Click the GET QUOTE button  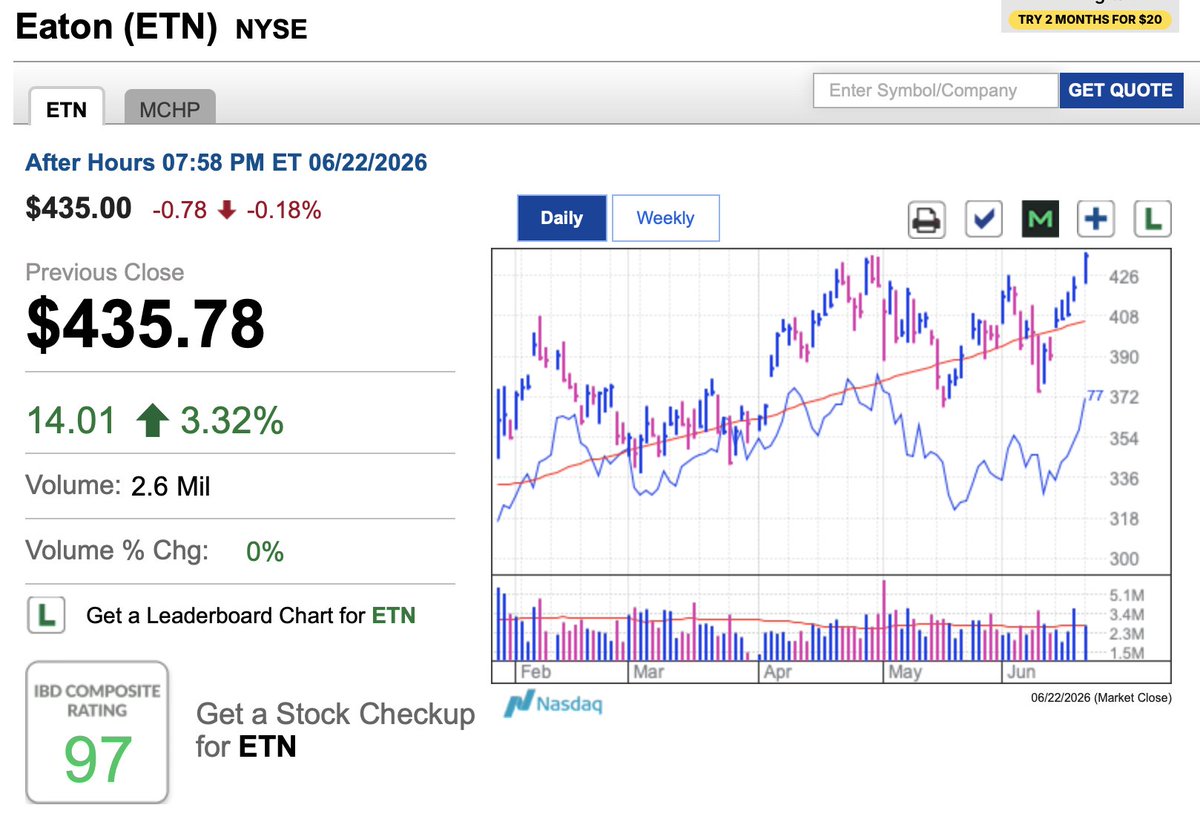point(1120,90)
